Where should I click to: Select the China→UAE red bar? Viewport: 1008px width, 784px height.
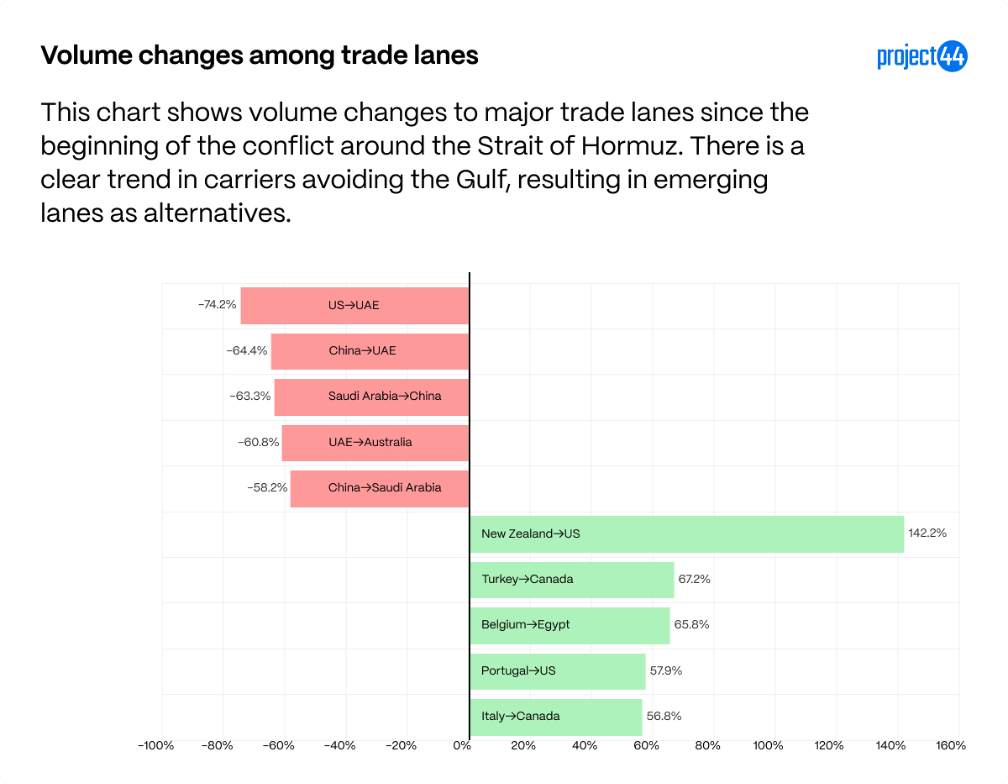click(370, 352)
